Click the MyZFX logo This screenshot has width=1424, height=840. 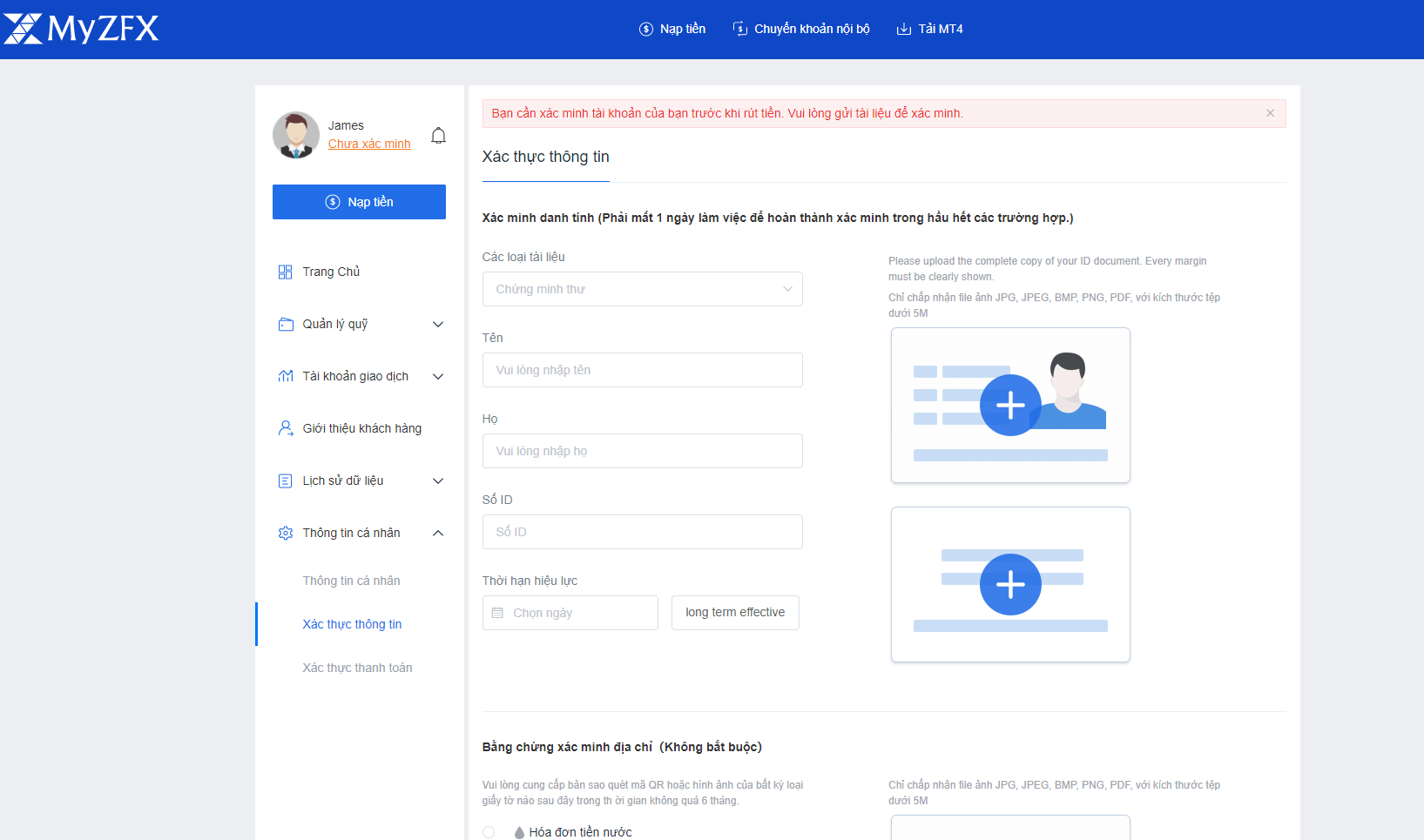81,29
